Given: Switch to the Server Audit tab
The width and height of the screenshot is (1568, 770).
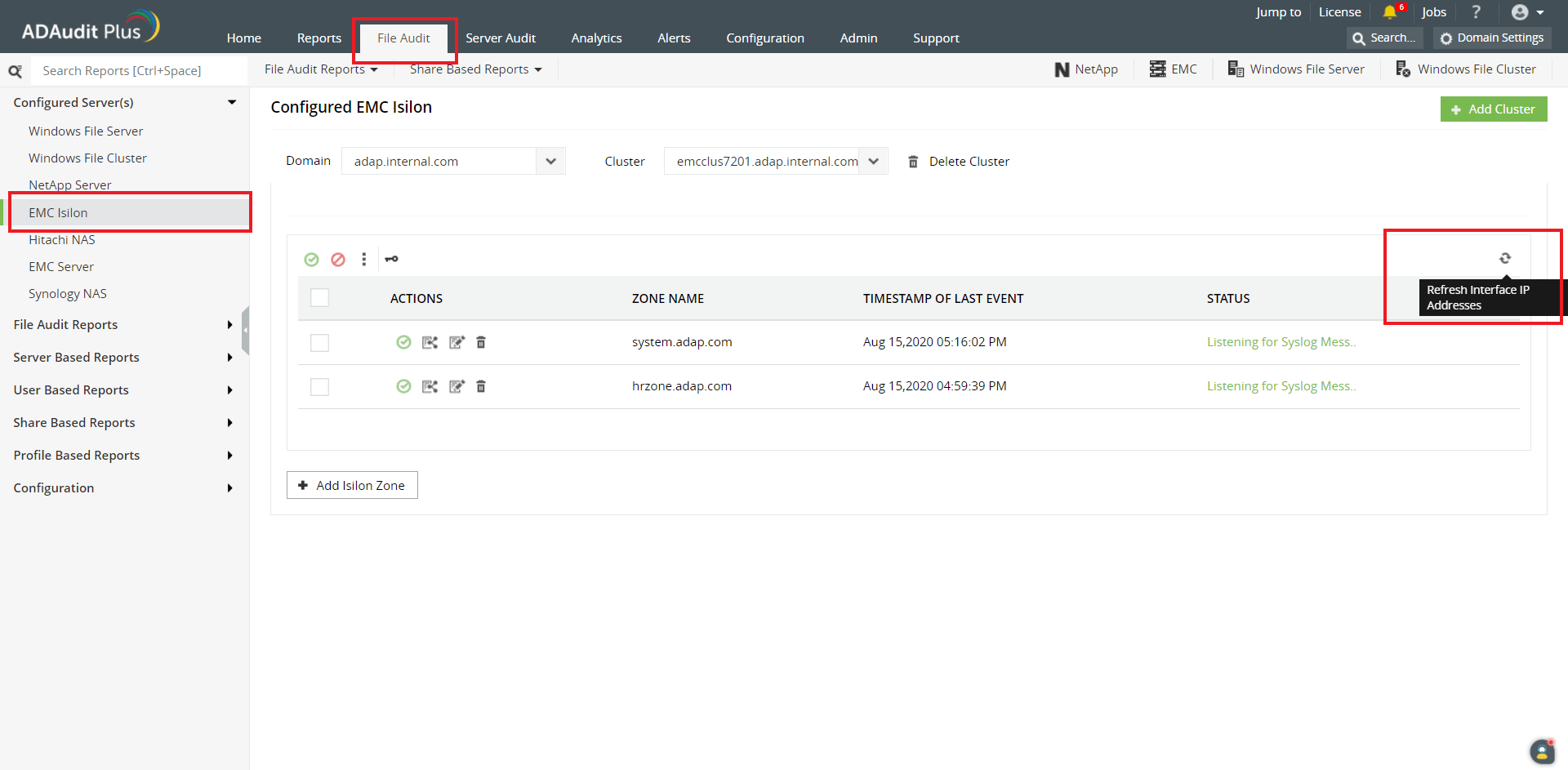Looking at the screenshot, I should 501,38.
